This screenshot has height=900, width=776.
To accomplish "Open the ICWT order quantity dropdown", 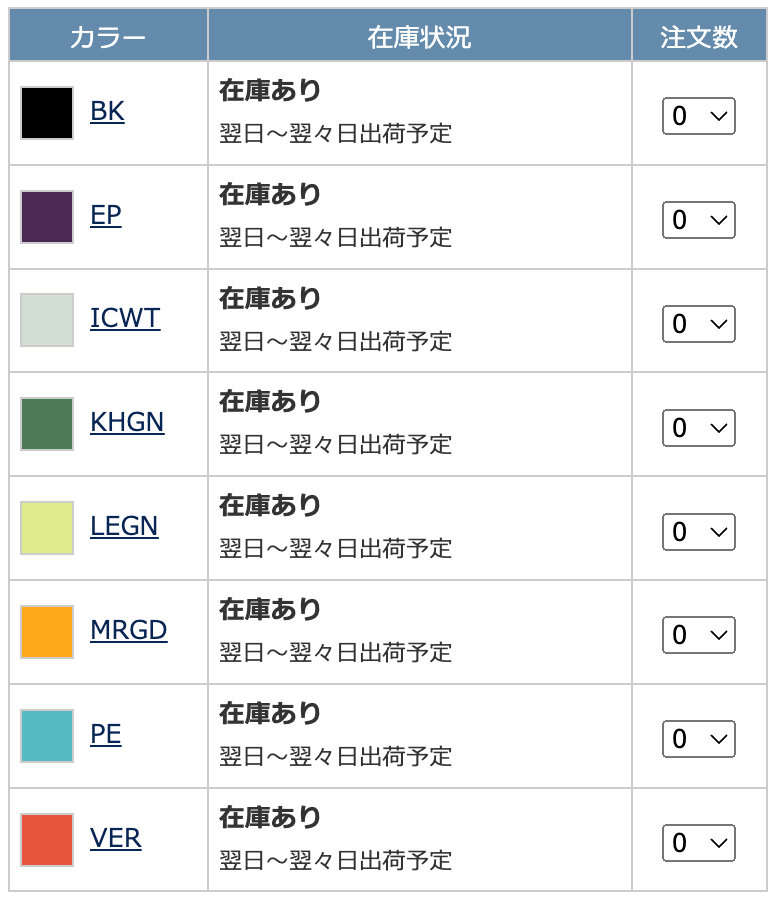I will click(699, 324).
